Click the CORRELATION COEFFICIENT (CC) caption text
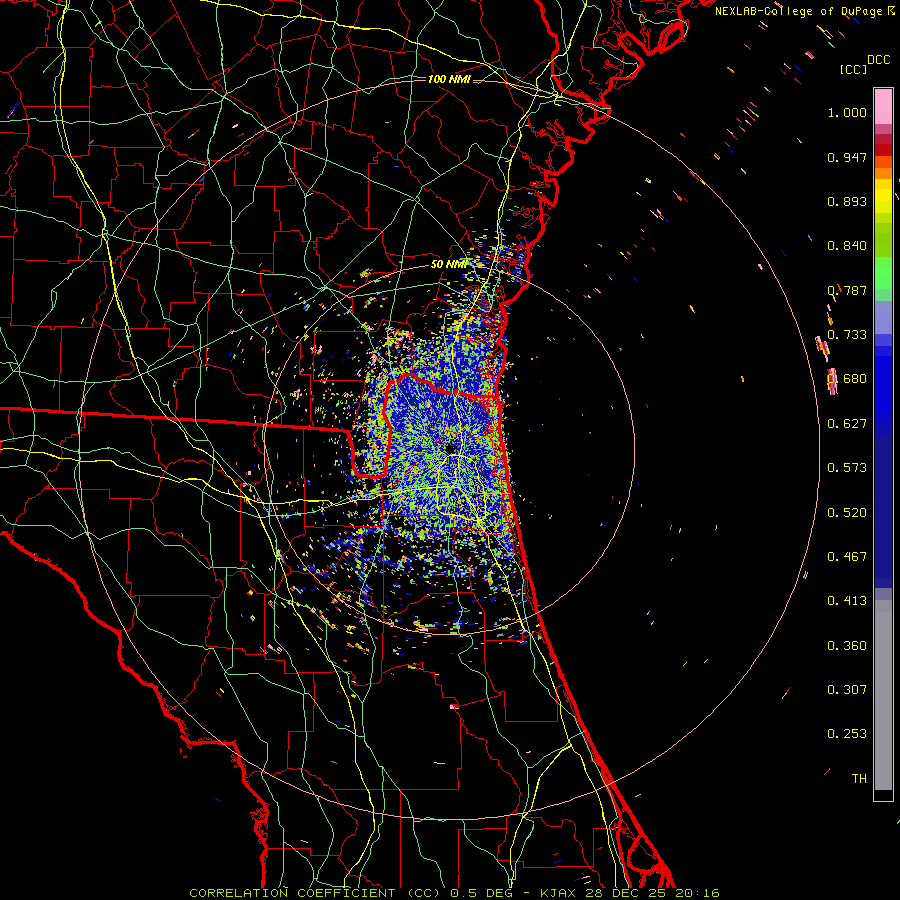The height and width of the screenshot is (900, 900). 315,893
